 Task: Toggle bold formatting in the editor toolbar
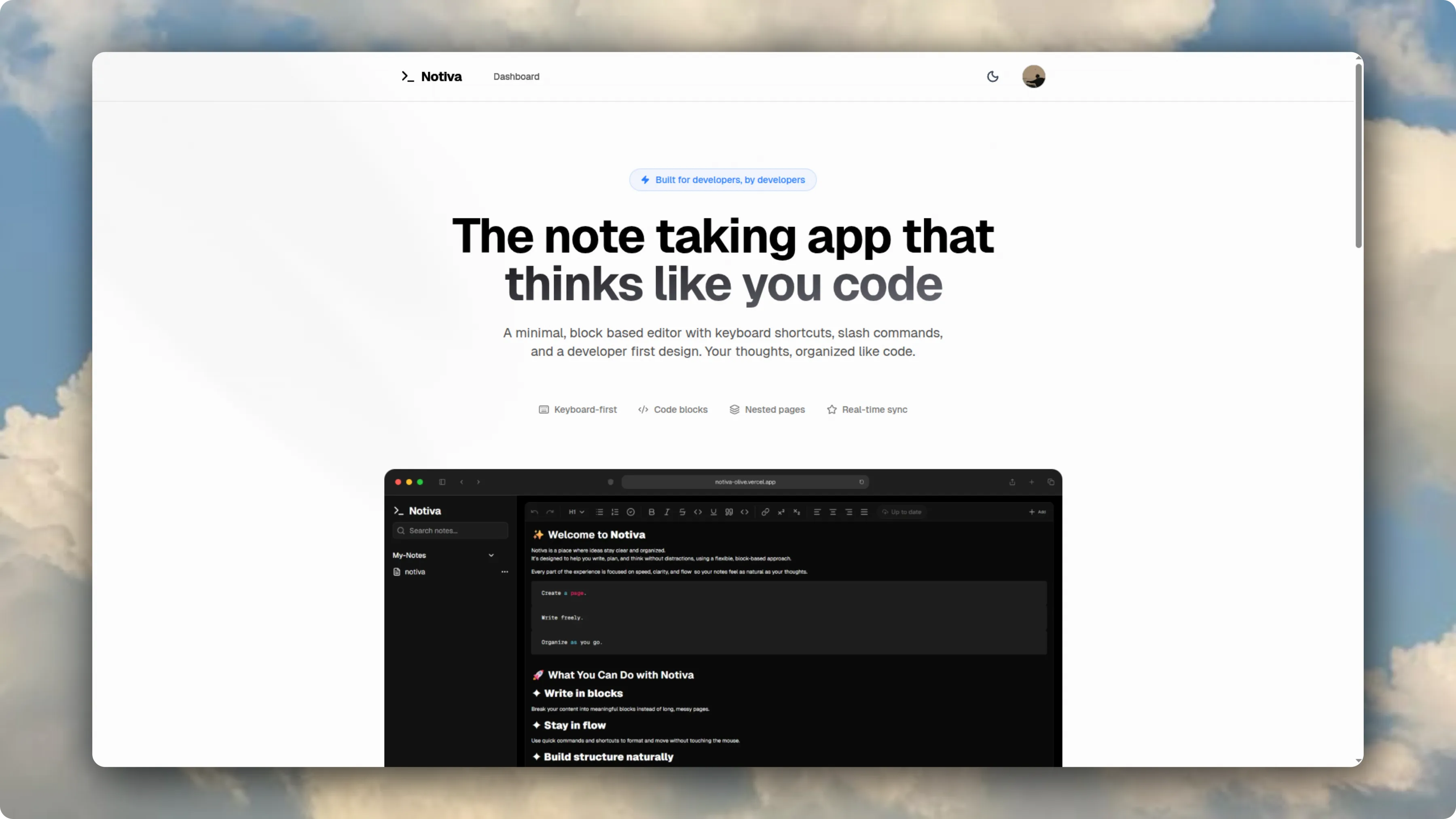651,512
